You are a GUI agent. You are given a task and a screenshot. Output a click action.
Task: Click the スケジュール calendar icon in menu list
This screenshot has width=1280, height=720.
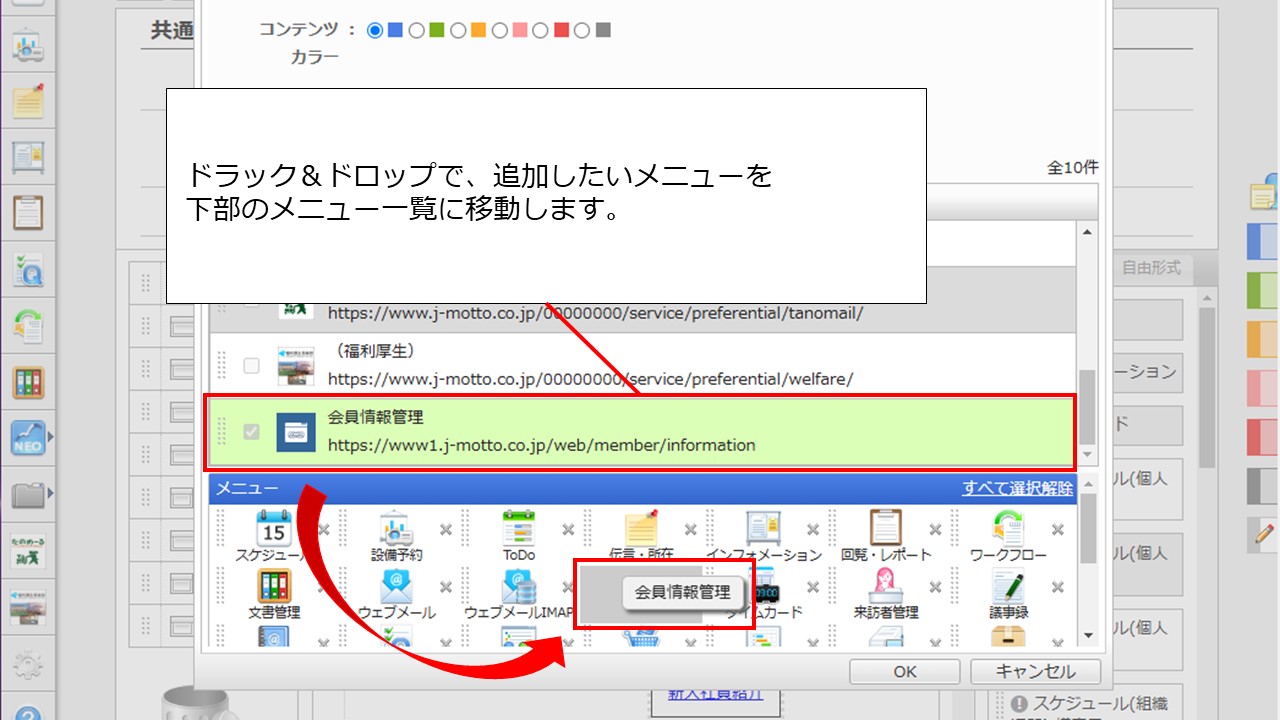[273, 527]
